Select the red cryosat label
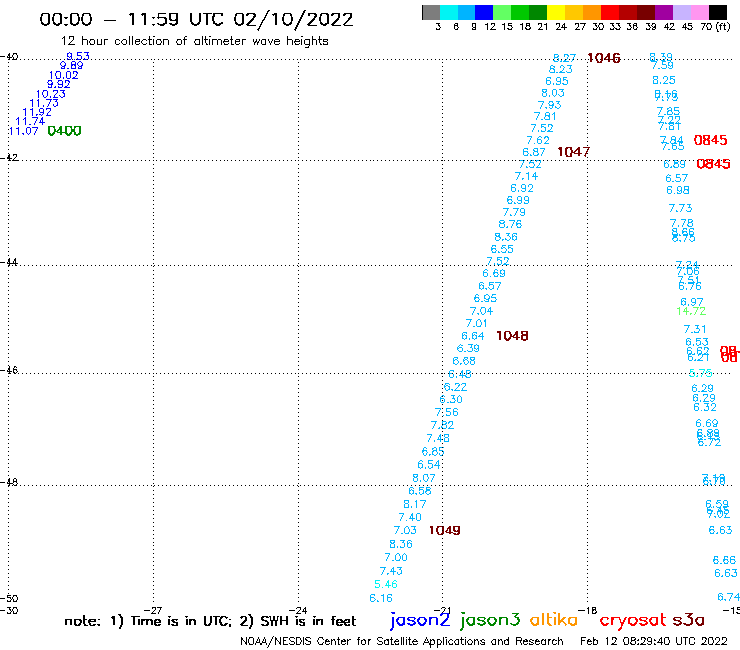 point(633,620)
